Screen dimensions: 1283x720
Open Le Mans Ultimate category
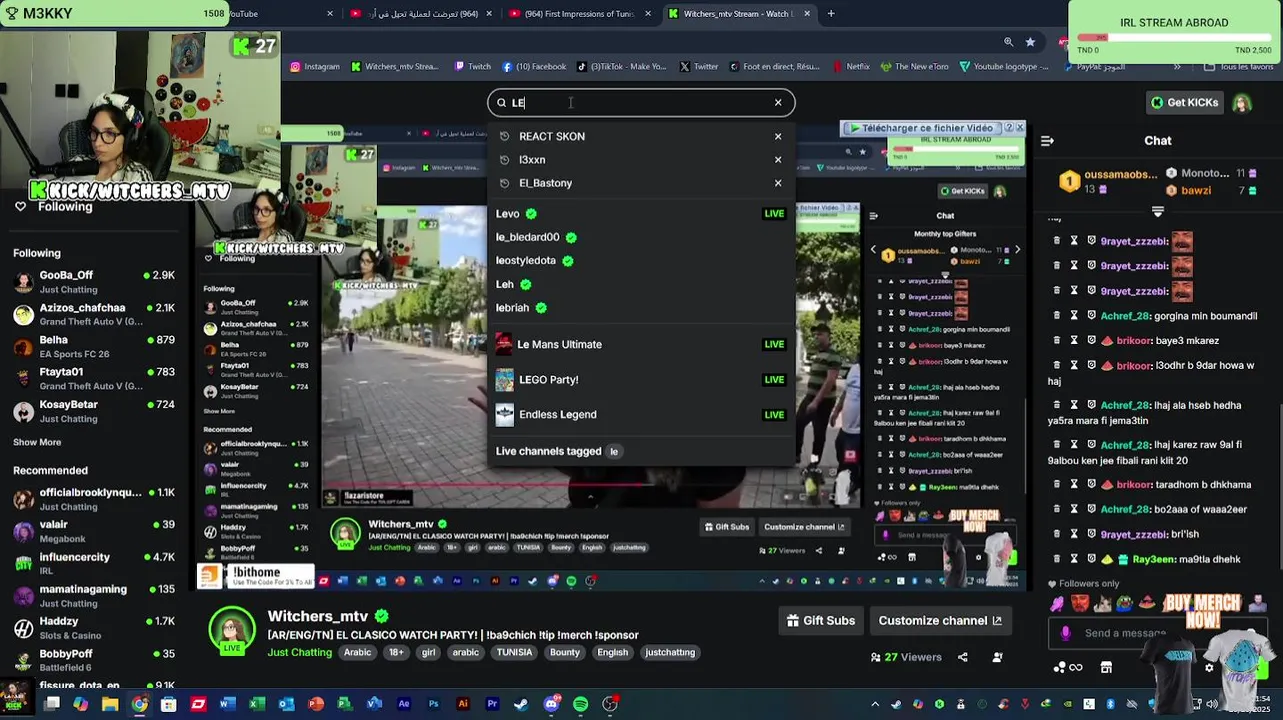click(x=640, y=344)
